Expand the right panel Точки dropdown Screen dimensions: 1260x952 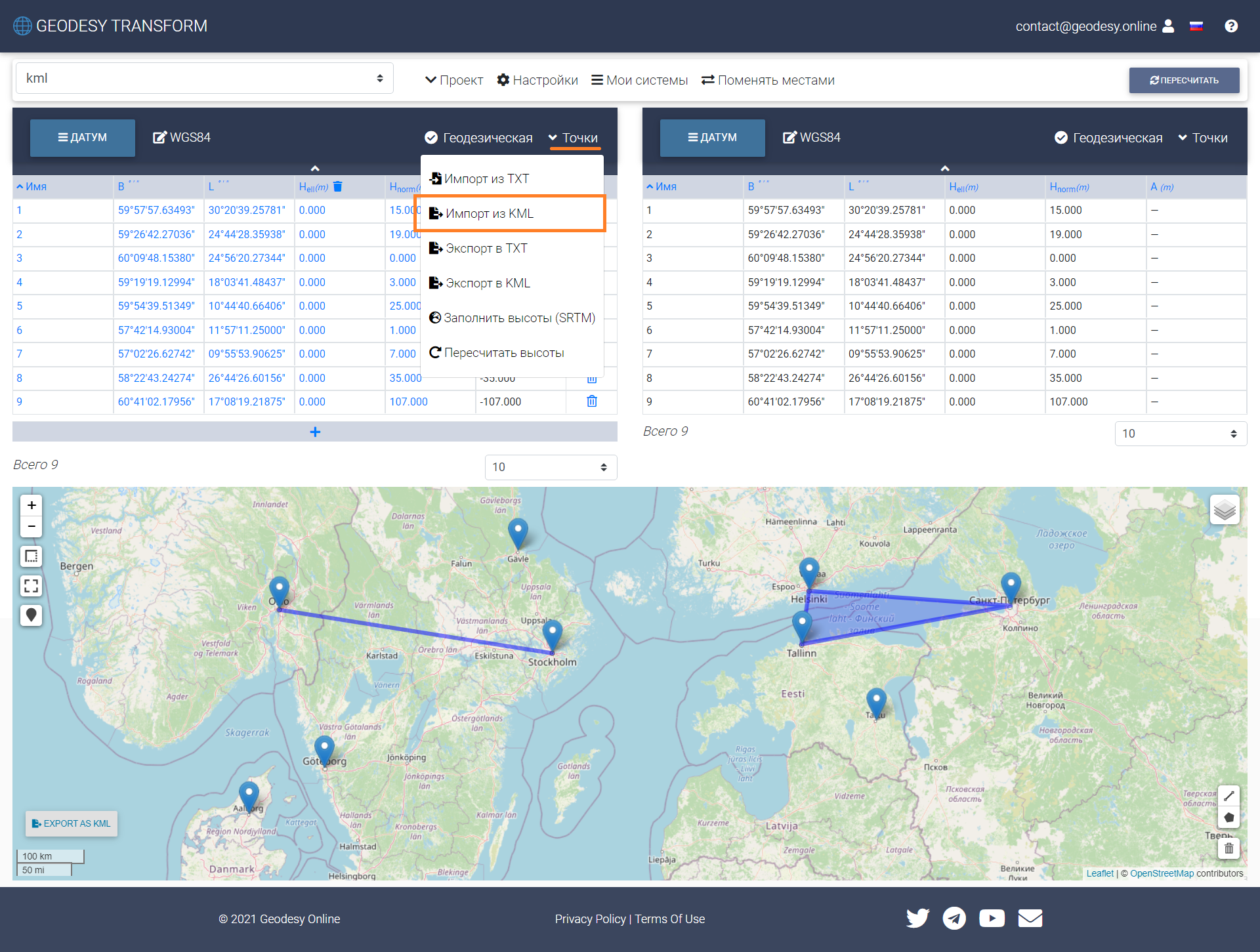point(1202,138)
